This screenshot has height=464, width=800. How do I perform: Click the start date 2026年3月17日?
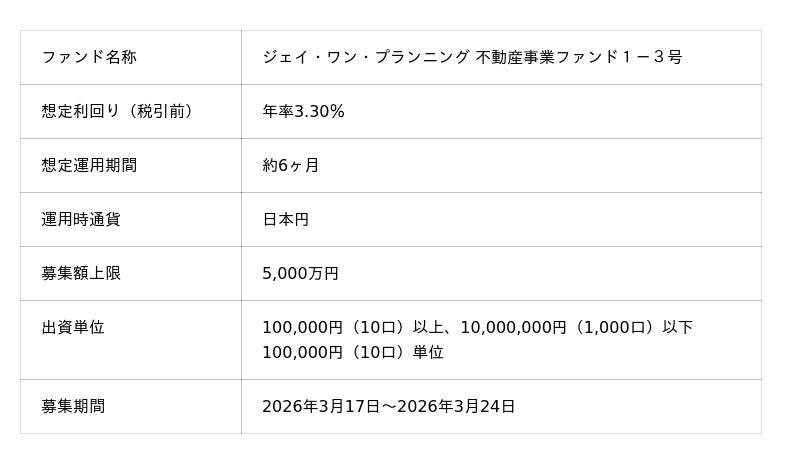[320, 406]
